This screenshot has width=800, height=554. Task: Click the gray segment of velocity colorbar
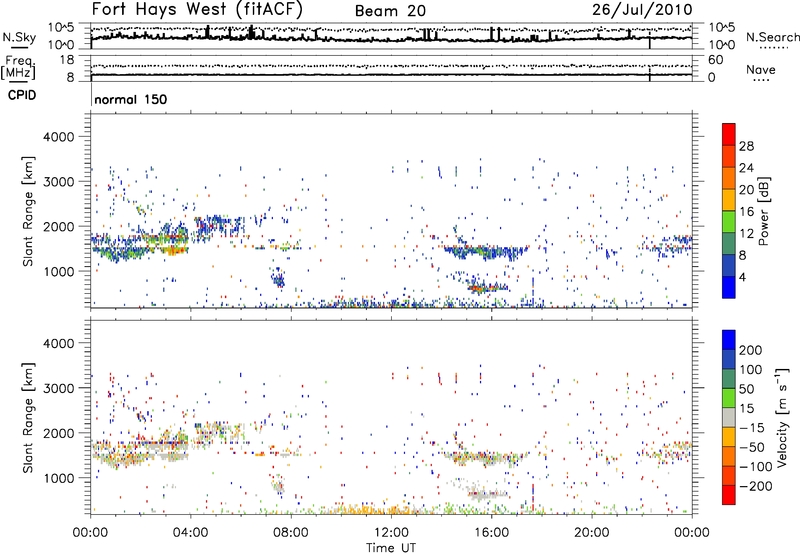(729, 417)
